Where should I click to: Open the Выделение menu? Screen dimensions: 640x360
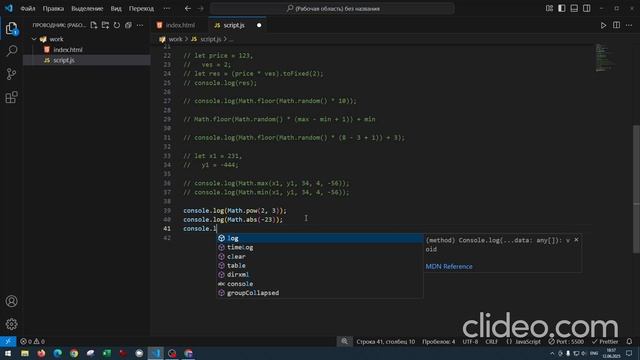point(87,8)
